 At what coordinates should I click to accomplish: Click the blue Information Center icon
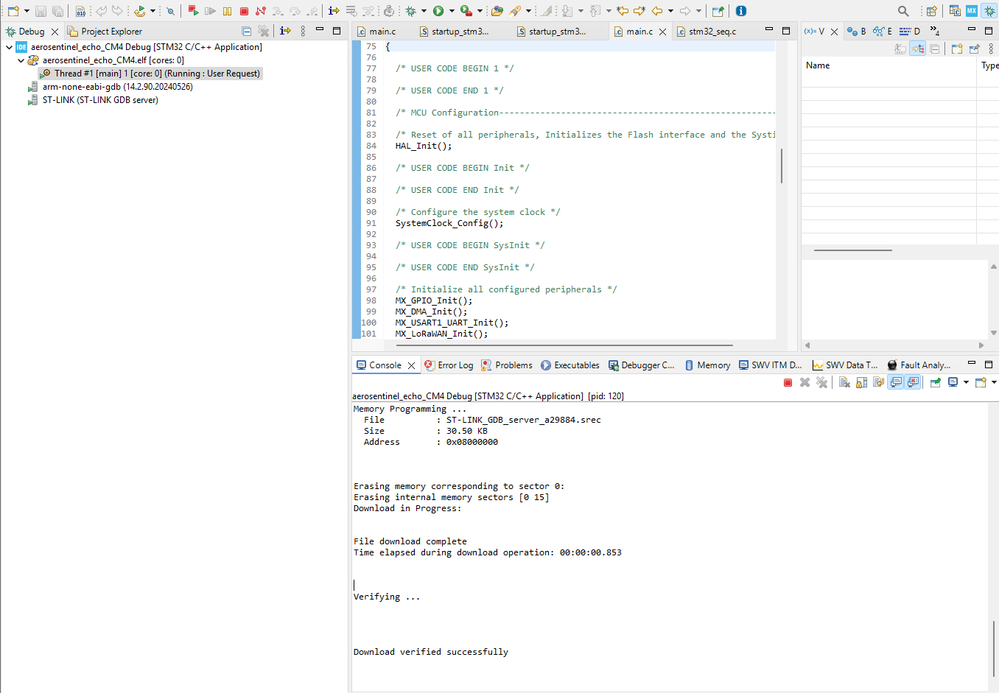tap(741, 11)
